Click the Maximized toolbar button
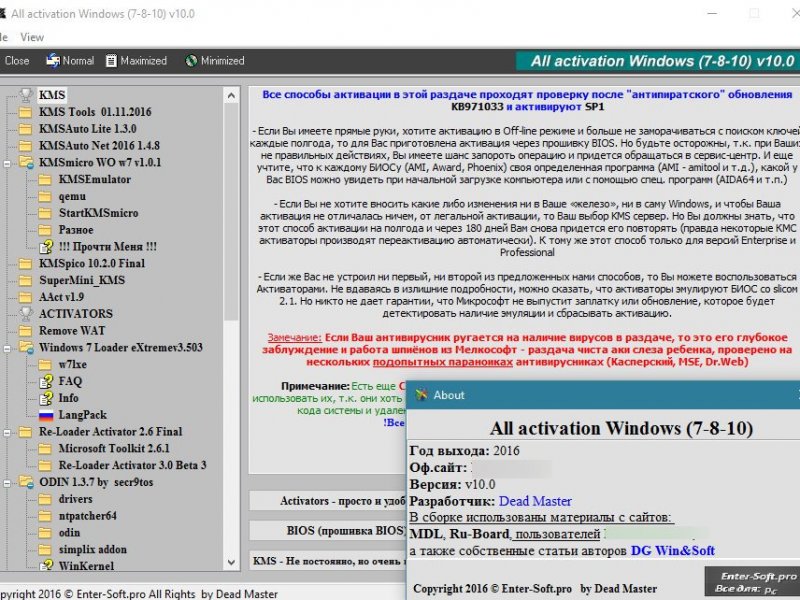The width and height of the screenshot is (800, 600). 136,61
